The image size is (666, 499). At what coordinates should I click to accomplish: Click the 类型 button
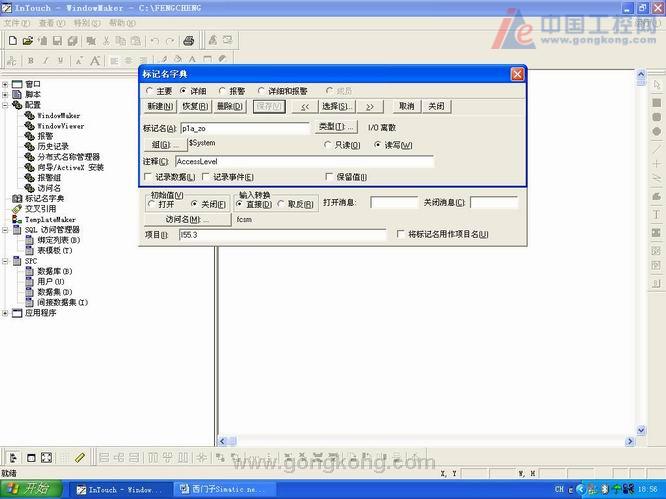tap(336, 127)
